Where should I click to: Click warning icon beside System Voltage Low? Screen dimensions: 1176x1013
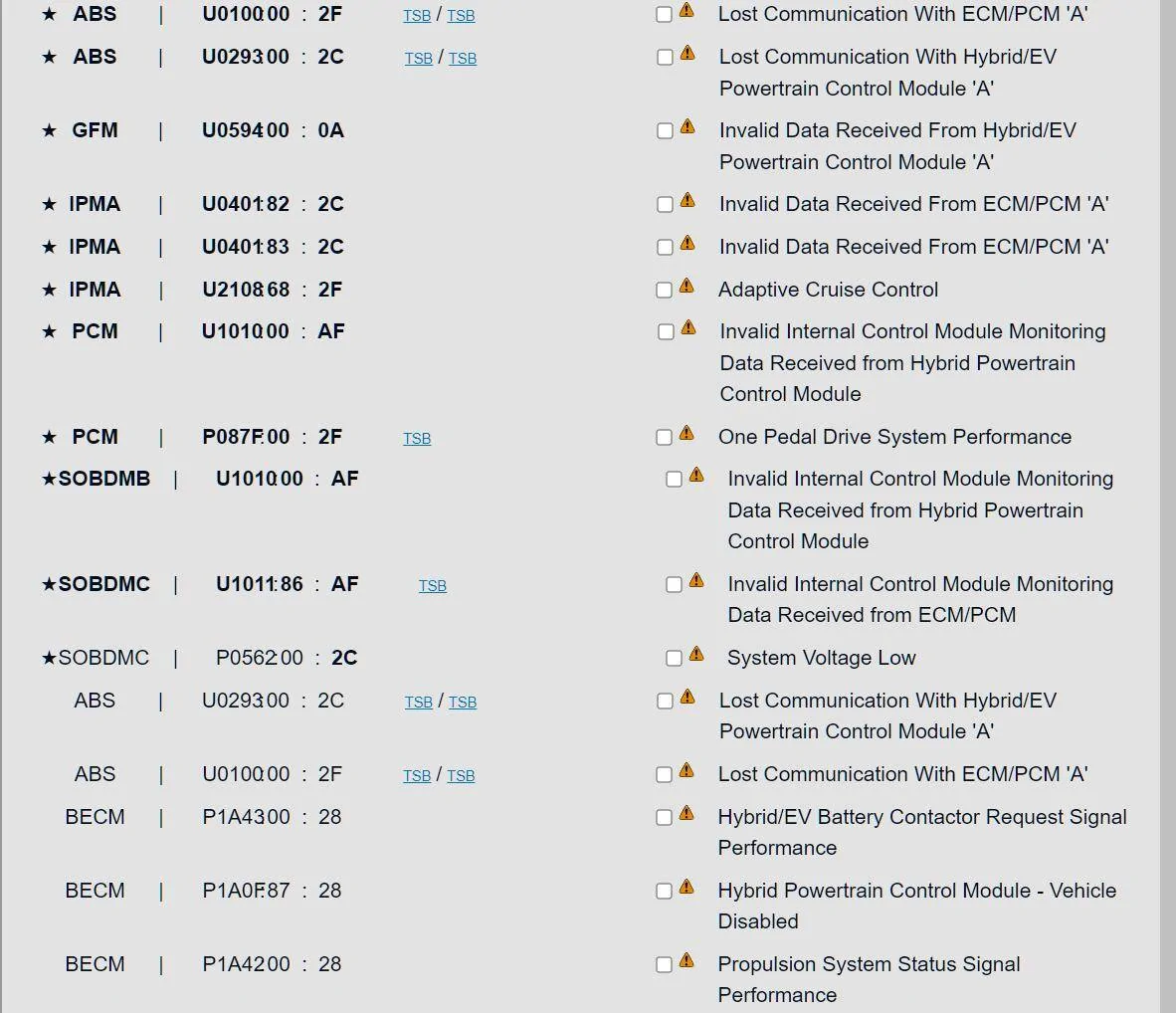click(x=696, y=654)
